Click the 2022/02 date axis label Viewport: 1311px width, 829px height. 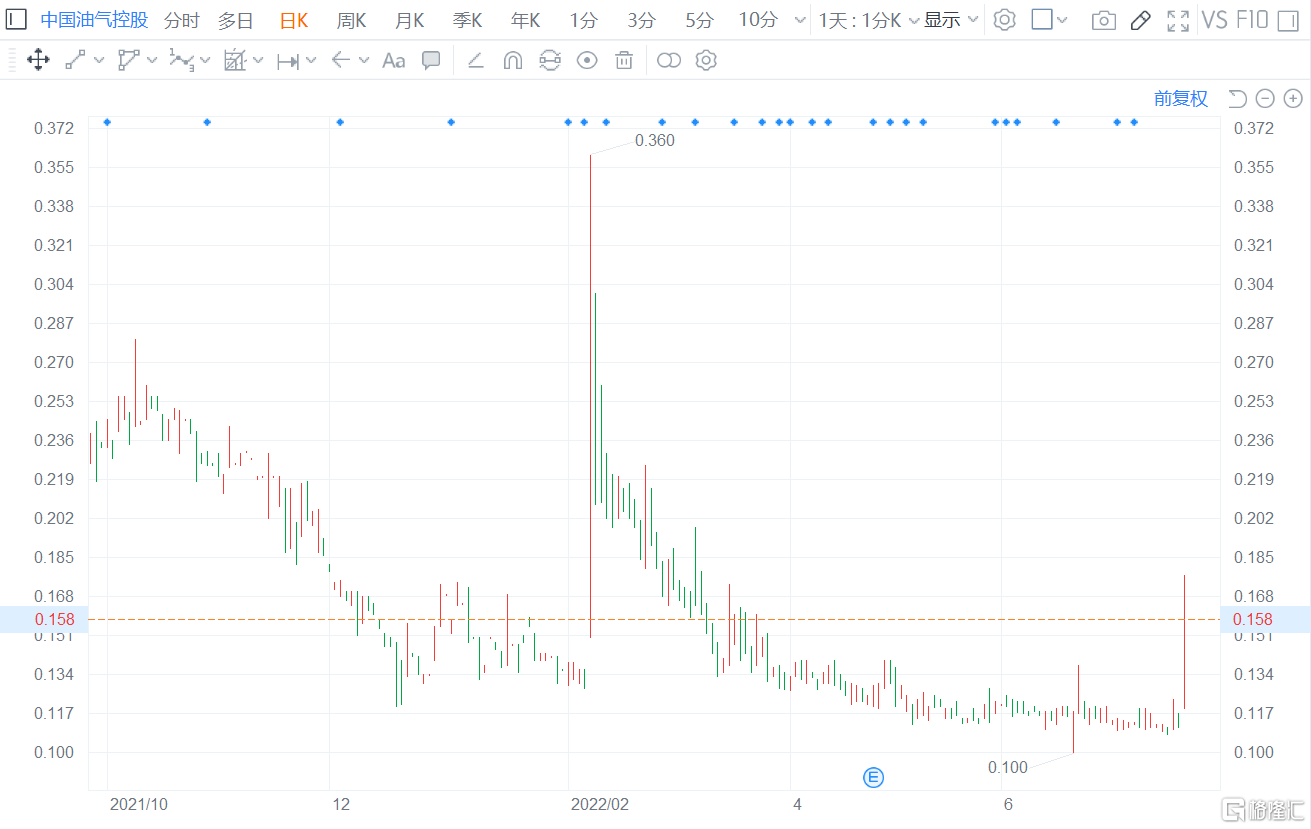(600, 804)
